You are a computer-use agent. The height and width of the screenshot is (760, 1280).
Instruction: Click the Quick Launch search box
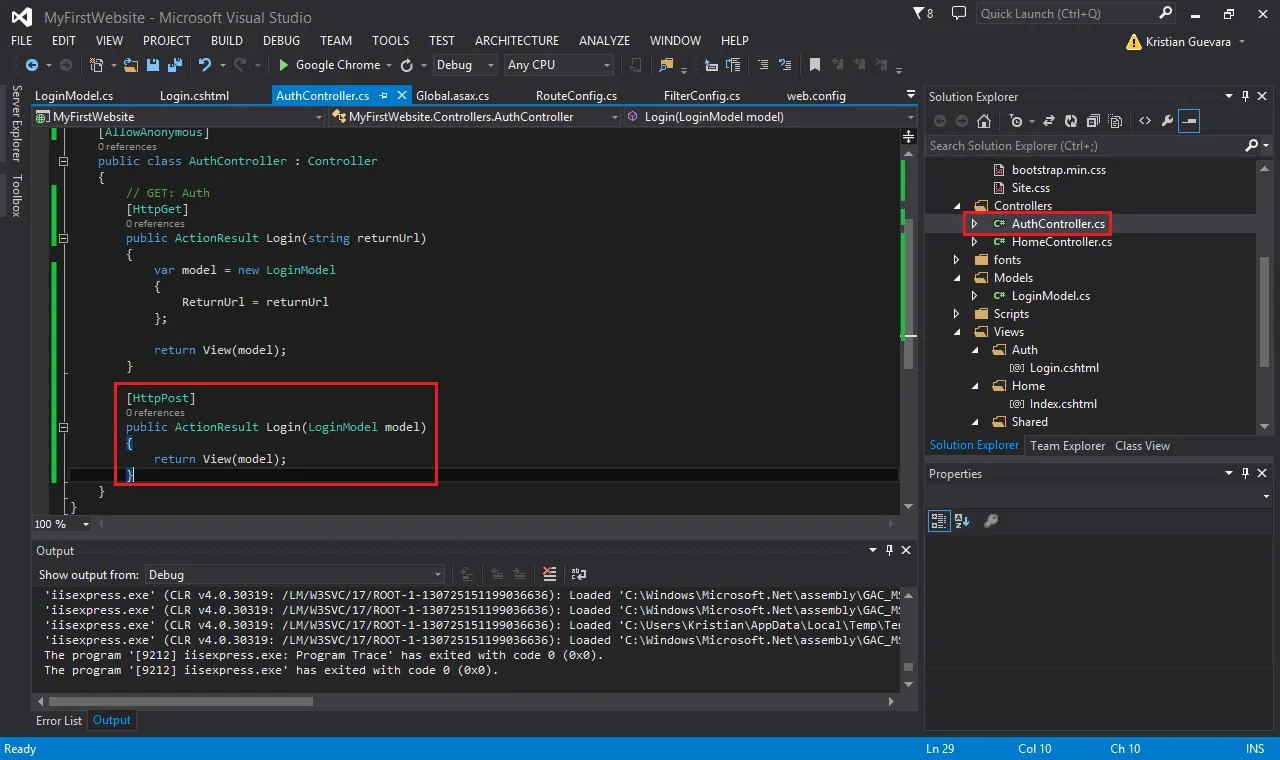coord(1067,14)
